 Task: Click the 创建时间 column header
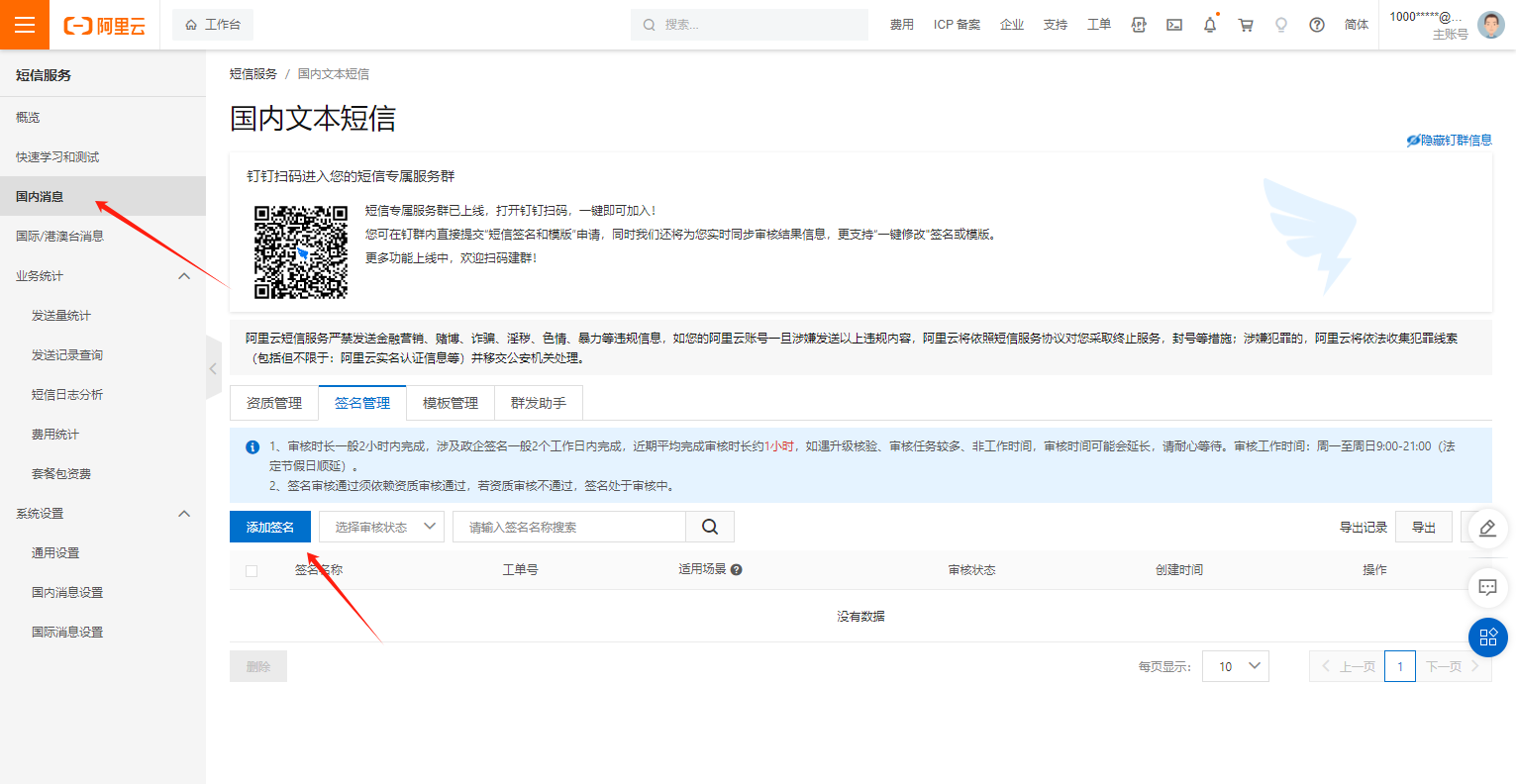pos(1179,570)
